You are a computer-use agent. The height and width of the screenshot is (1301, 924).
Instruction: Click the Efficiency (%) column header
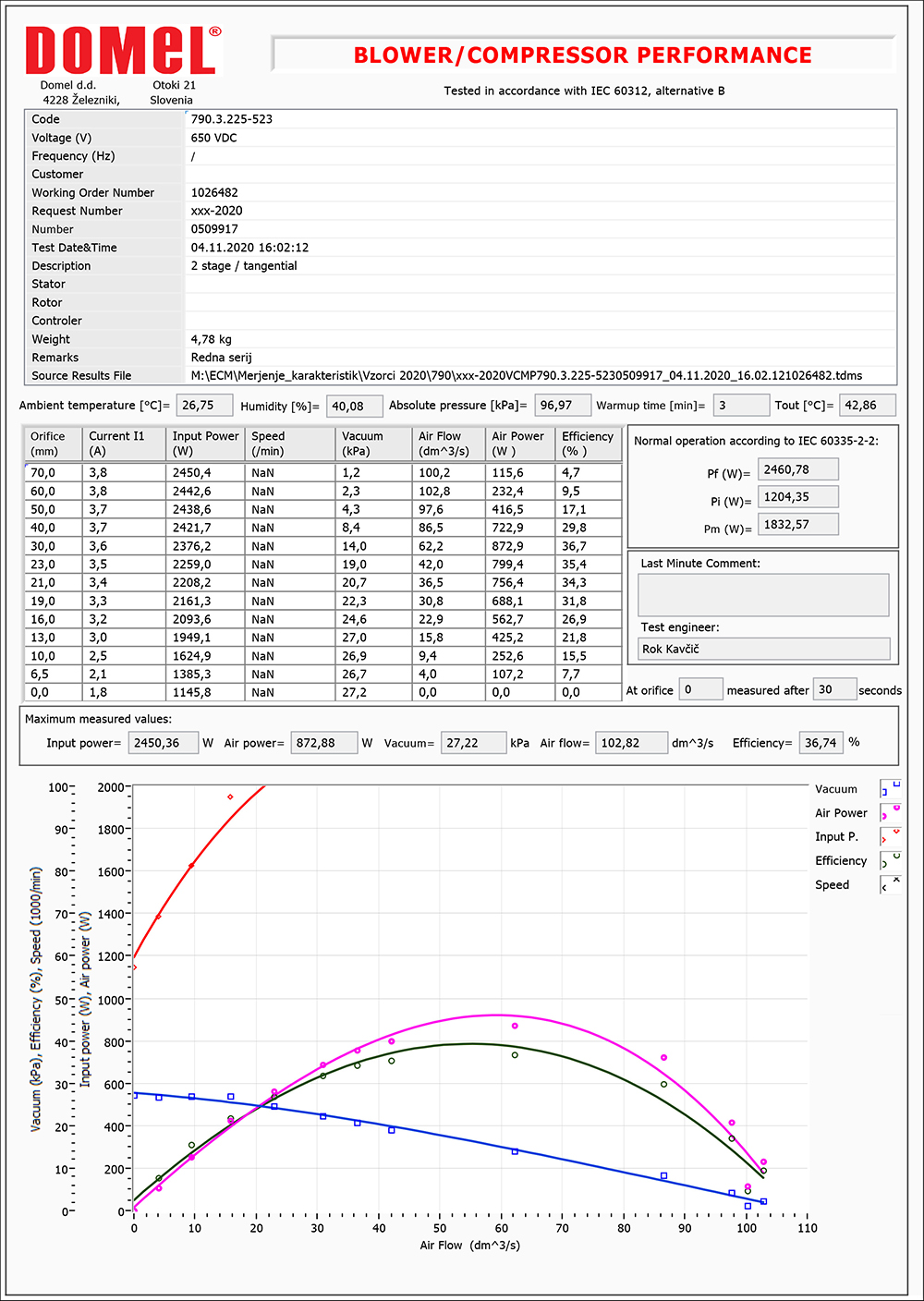(x=588, y=444)
